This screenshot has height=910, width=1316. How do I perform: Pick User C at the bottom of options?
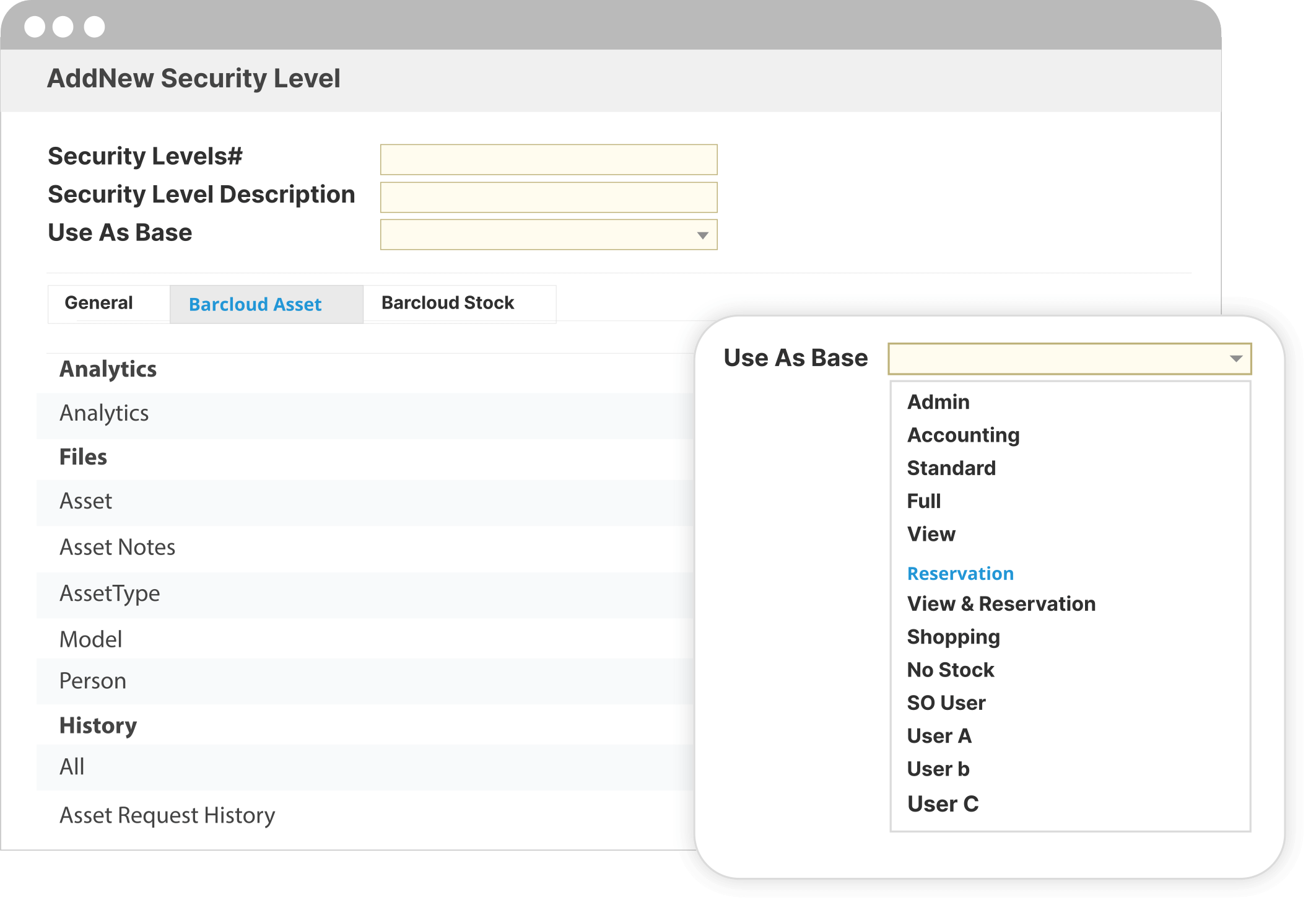[943, 803]
